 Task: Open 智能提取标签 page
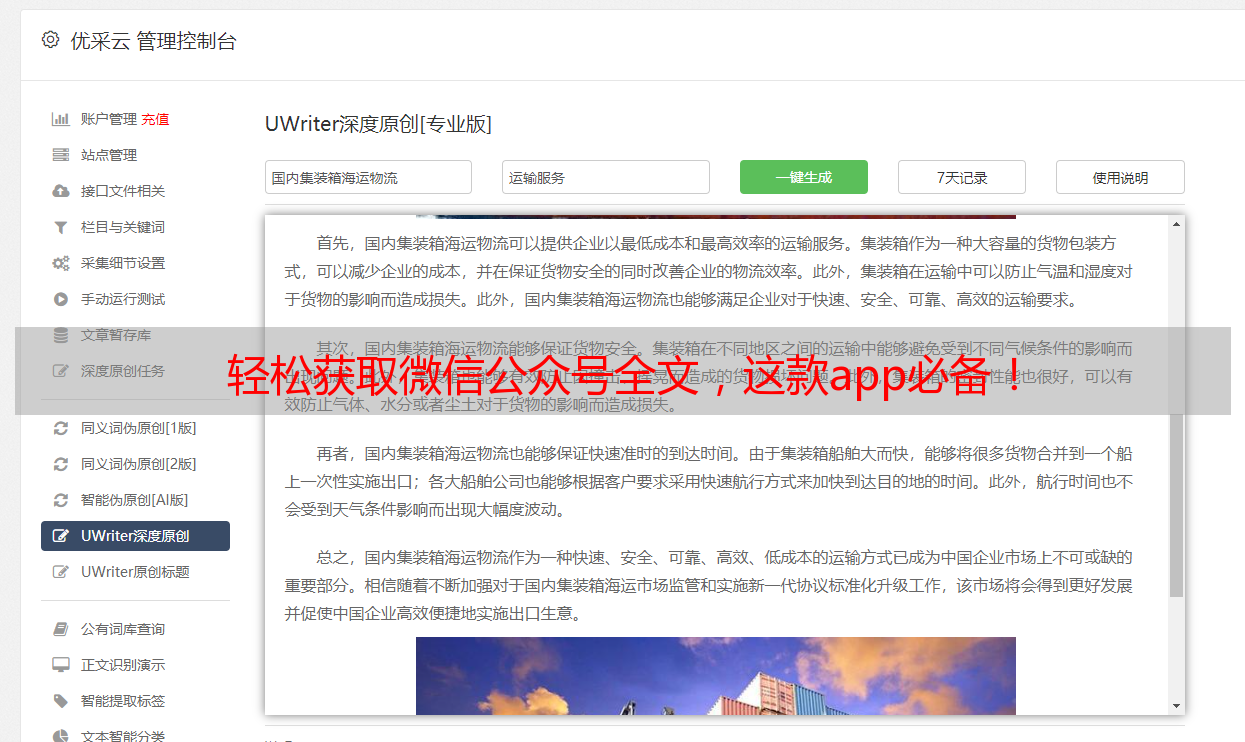(123, 701)
